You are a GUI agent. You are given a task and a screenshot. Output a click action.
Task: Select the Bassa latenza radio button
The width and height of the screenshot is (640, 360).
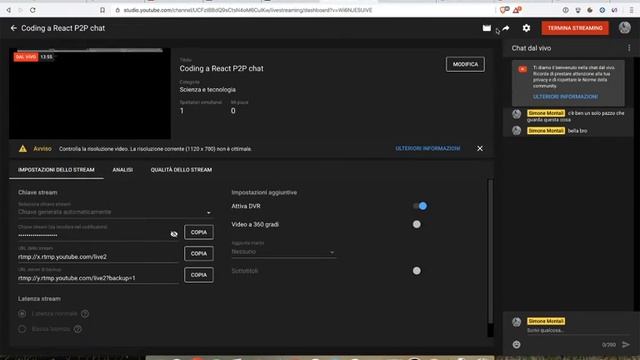coord(22,329)
